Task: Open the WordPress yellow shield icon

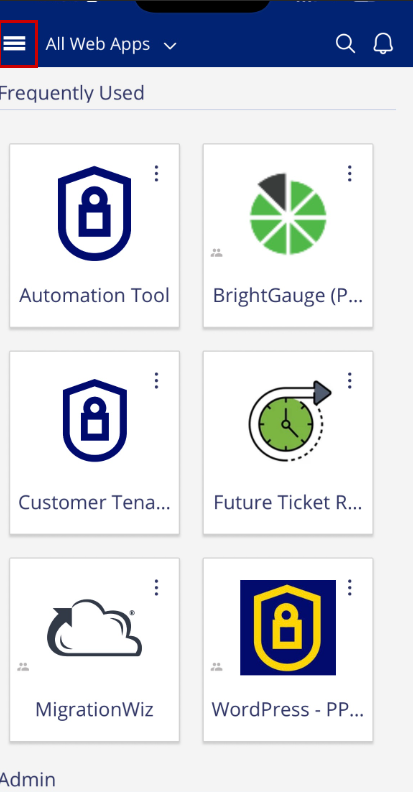Action: pos(288,627)
